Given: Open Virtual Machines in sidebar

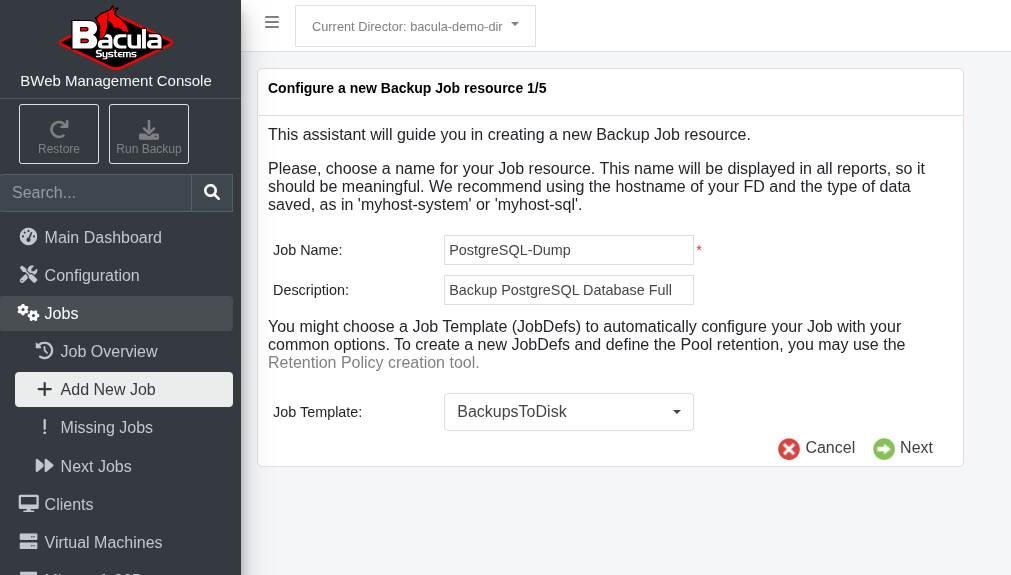Looking at the screenshot, I should tap(103, 542).
